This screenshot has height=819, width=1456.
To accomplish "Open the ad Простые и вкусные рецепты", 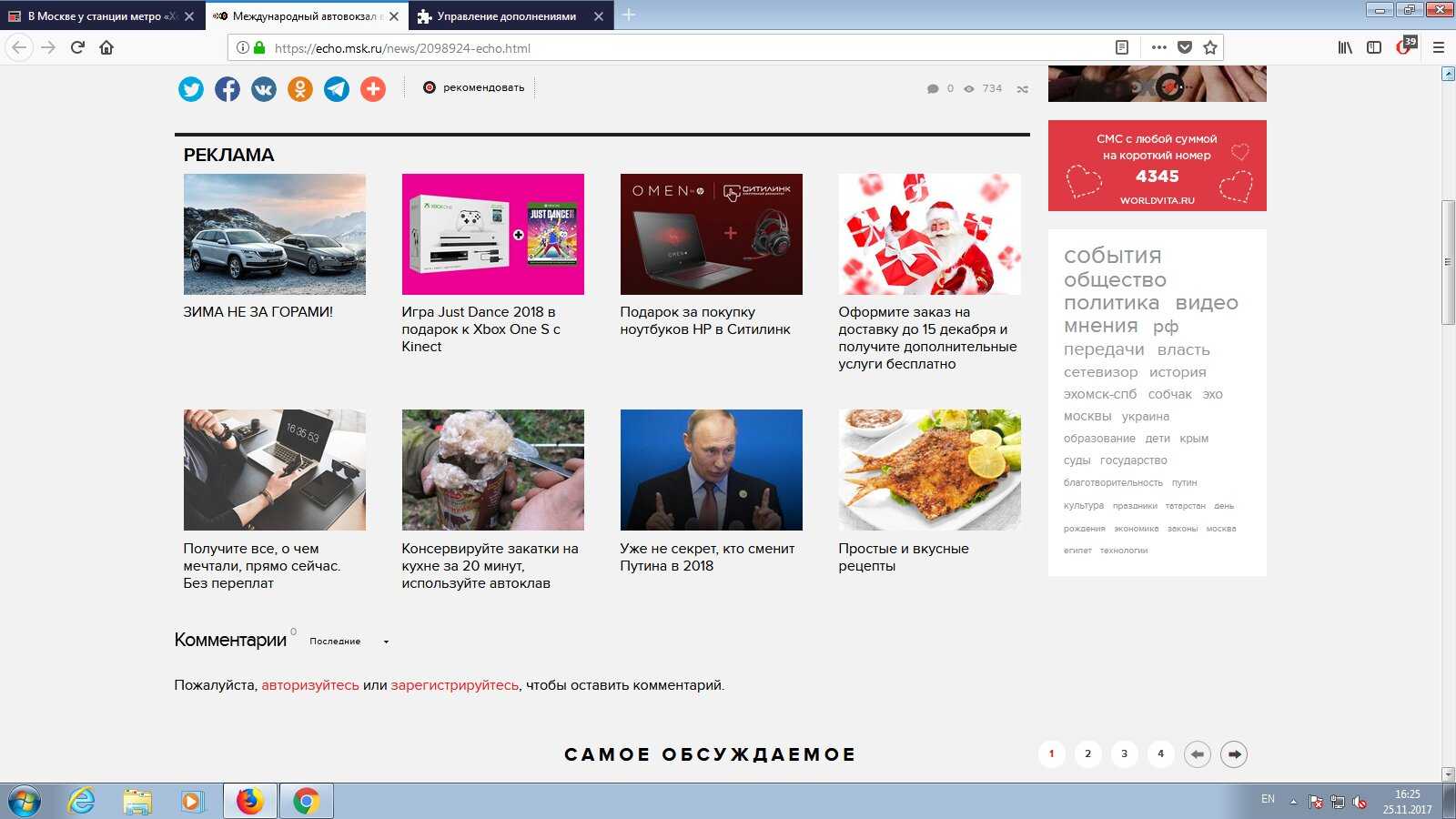I will [x=904, y=557].
